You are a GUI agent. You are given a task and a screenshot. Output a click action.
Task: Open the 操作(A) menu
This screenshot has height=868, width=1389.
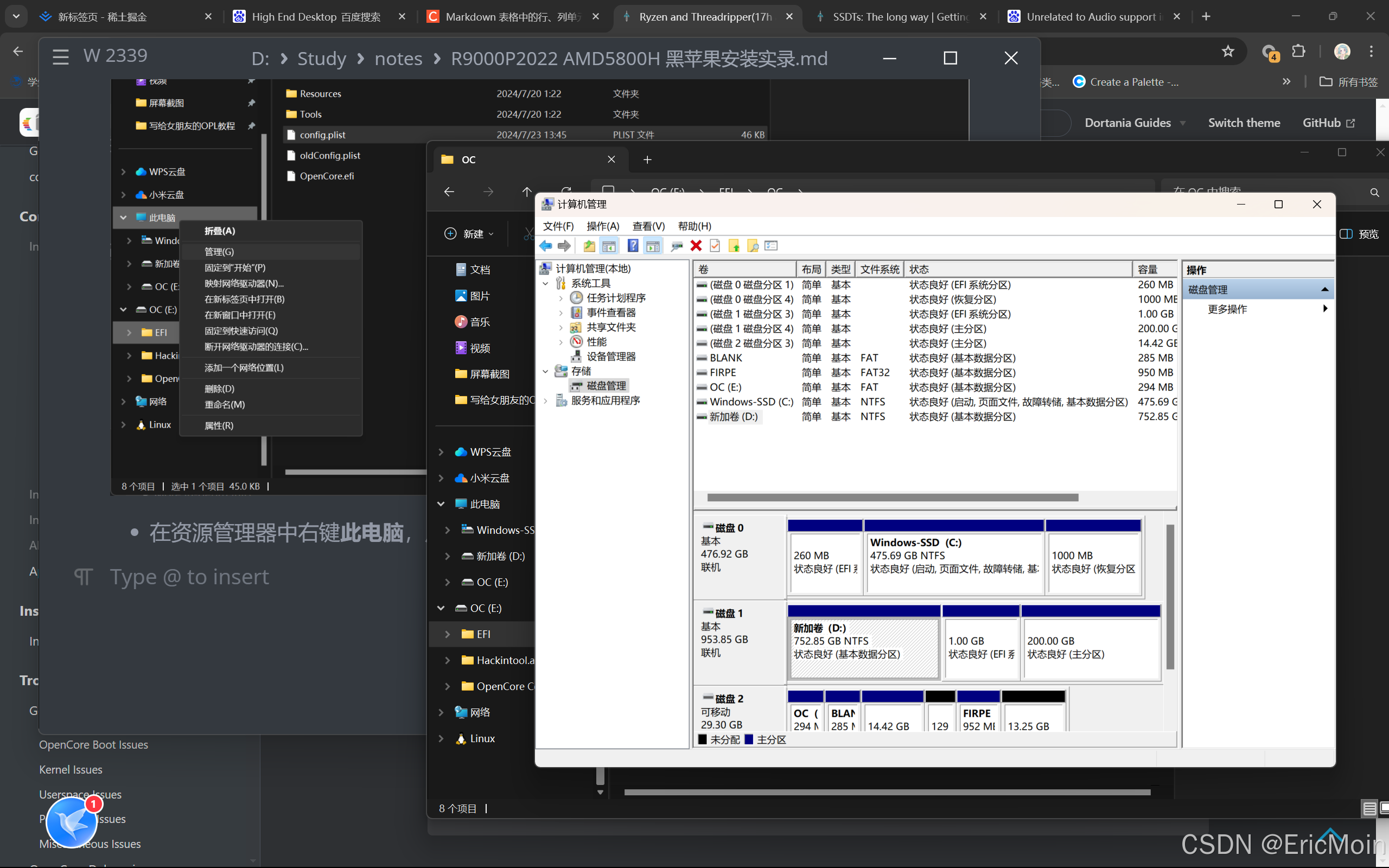pos(603,226)
